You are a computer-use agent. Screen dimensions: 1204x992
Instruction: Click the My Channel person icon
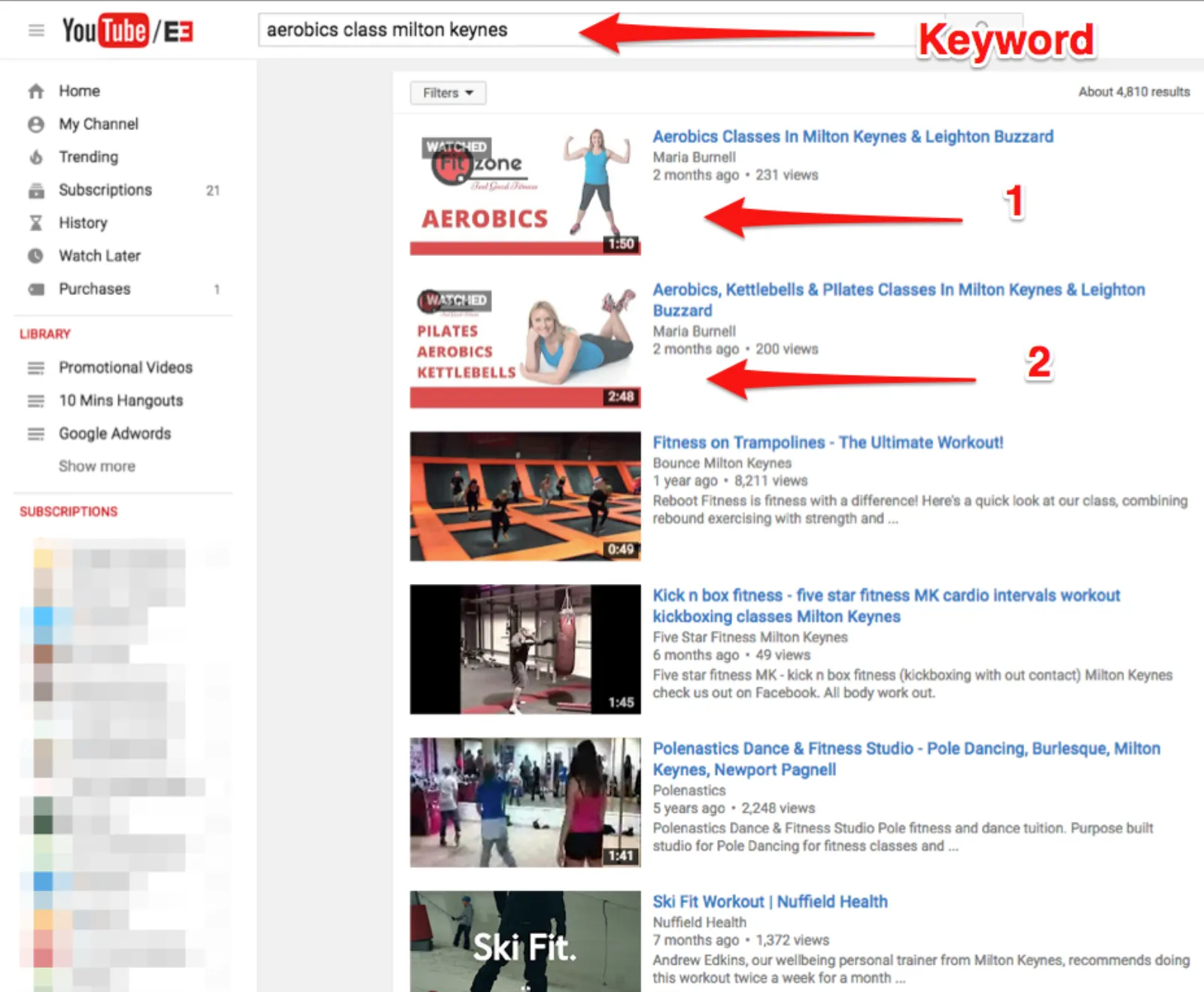35,124
